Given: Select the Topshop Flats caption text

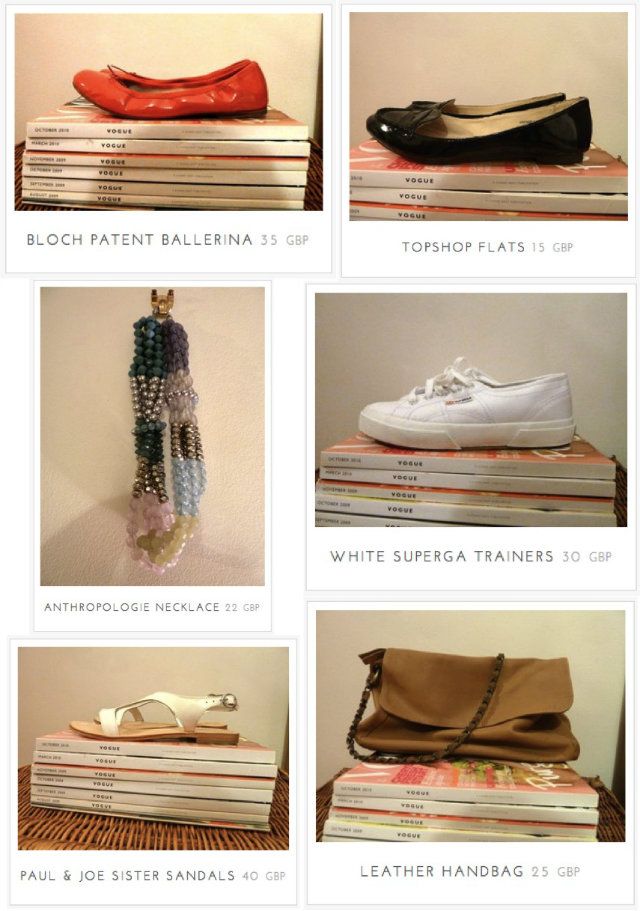Looking at the screenshot, I should [463, 247].
